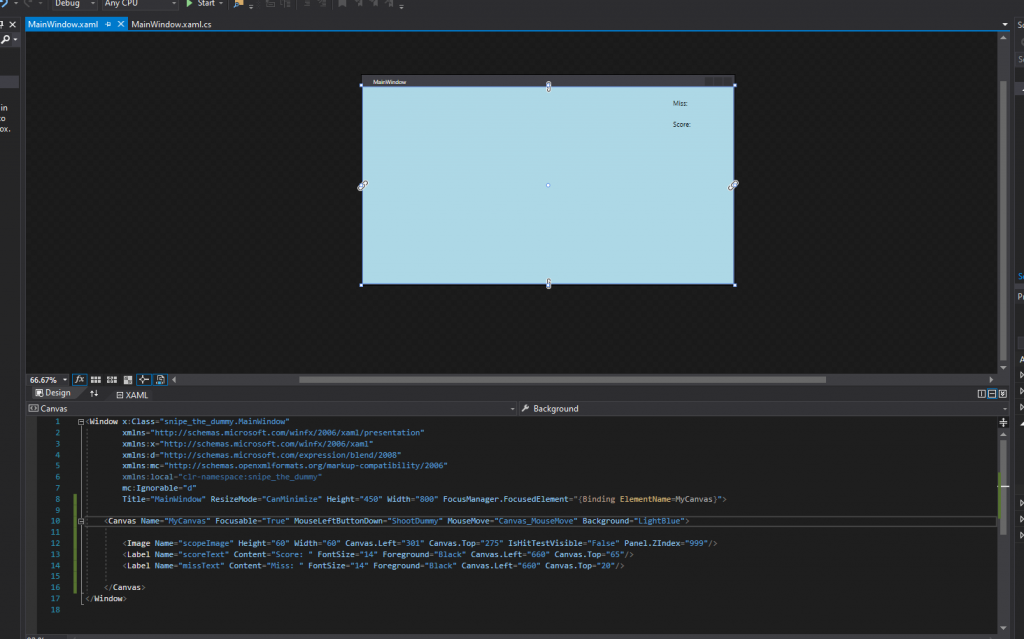Select the Show Grid icon in designer toolbar
The image size is (1024, 639).
coord(96,379)
